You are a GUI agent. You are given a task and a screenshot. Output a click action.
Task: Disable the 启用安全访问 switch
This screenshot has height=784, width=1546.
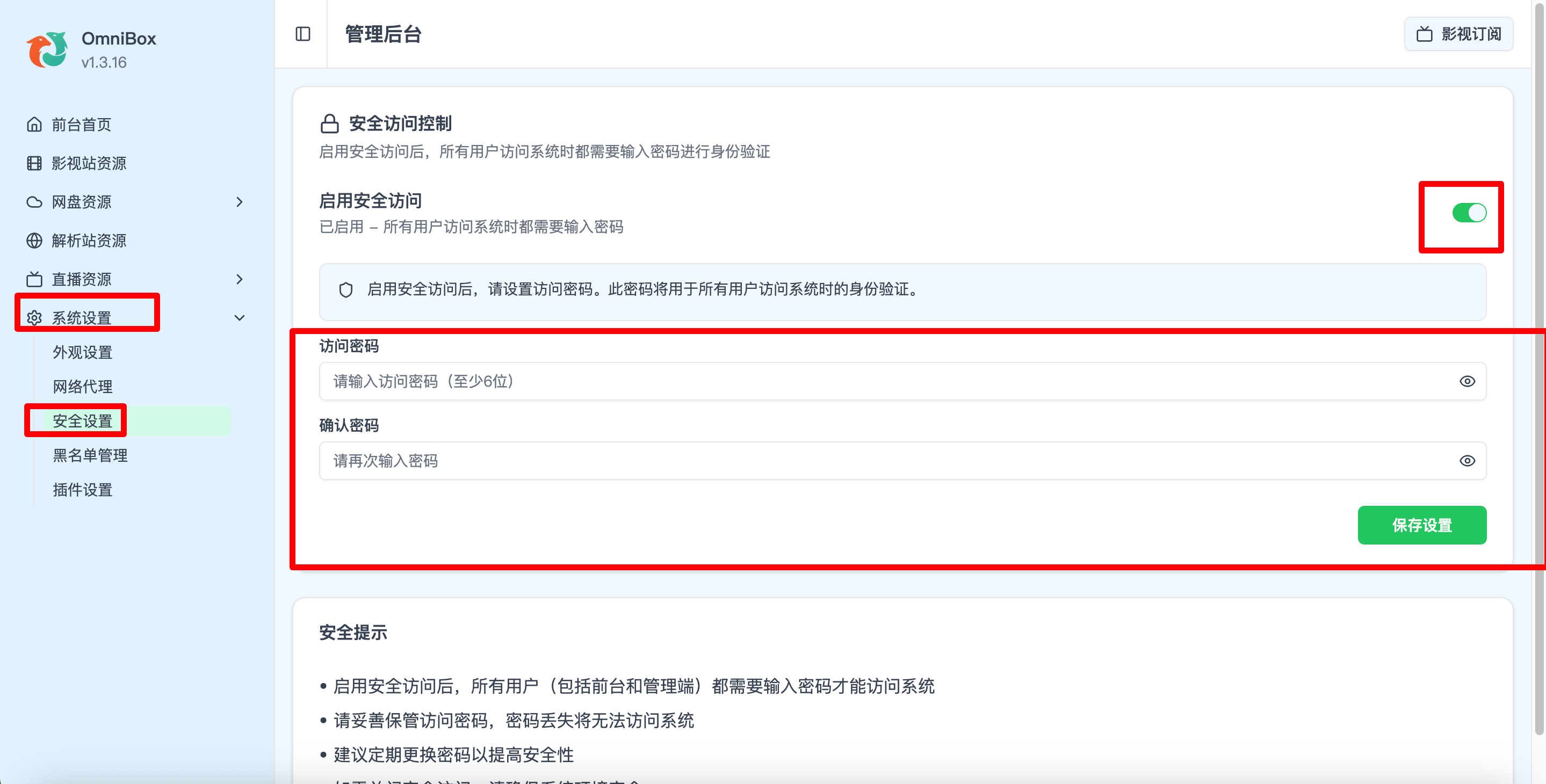click(1469, 213)
